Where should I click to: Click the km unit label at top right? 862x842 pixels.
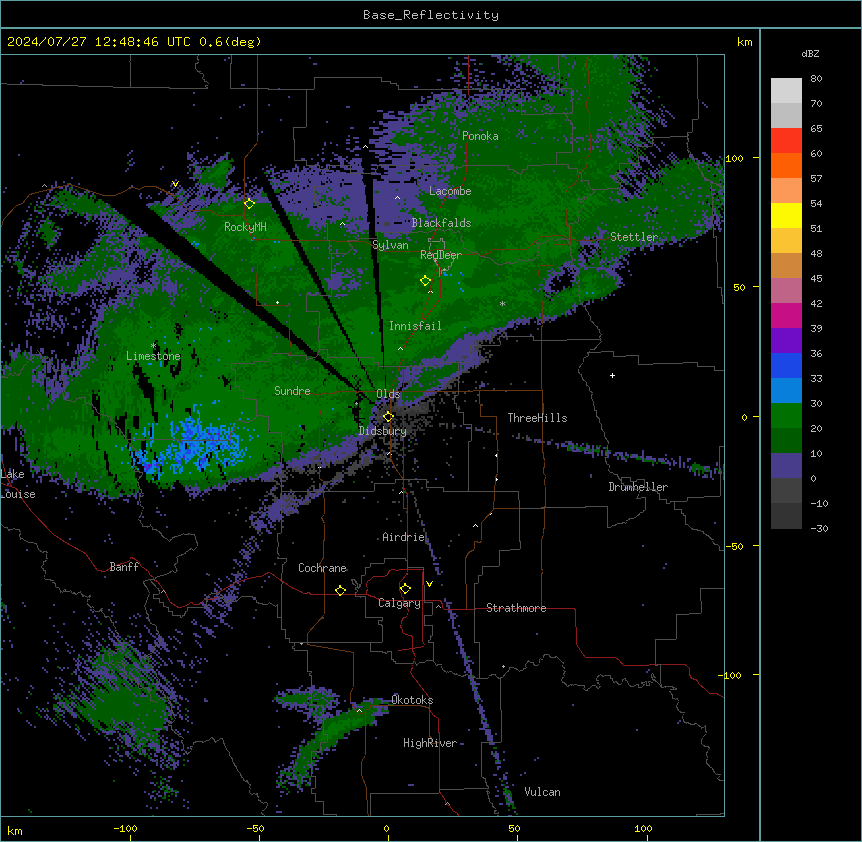pos(744,42)
